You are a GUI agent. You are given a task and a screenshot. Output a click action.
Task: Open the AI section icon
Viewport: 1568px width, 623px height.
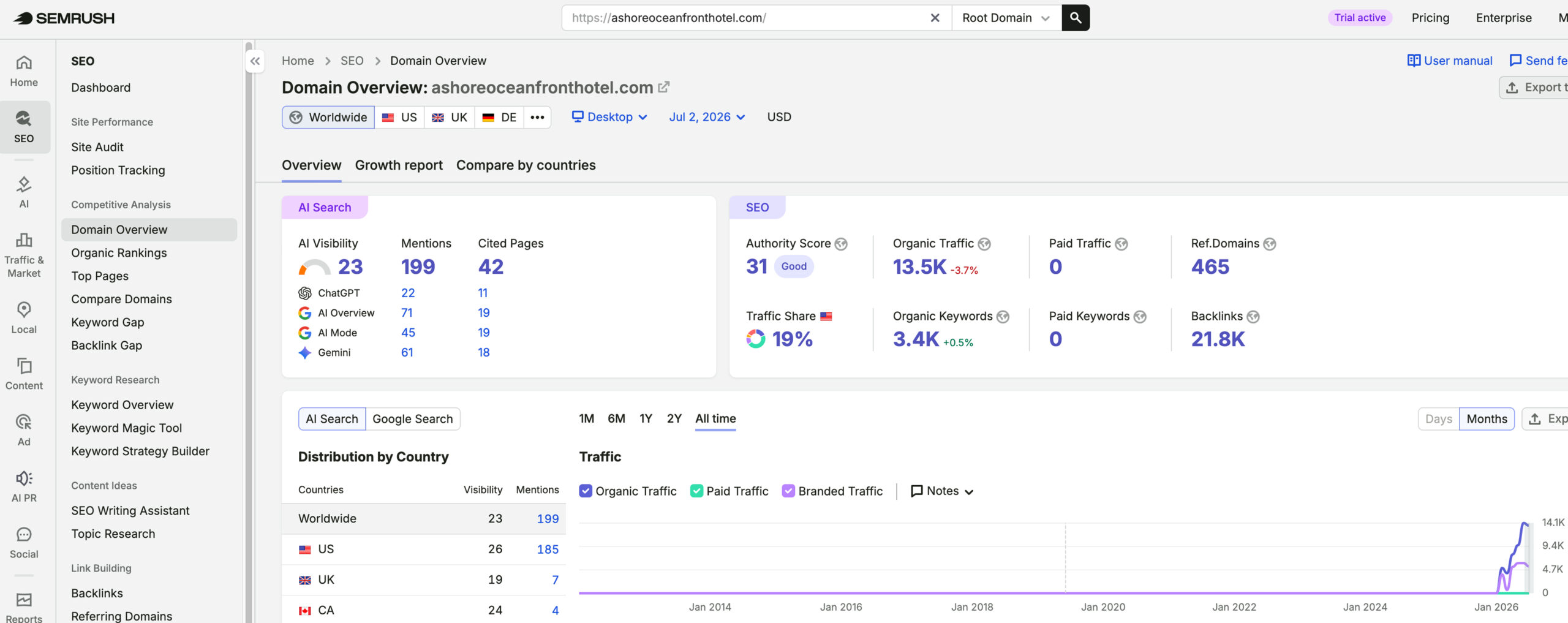(x=24, y=192)
